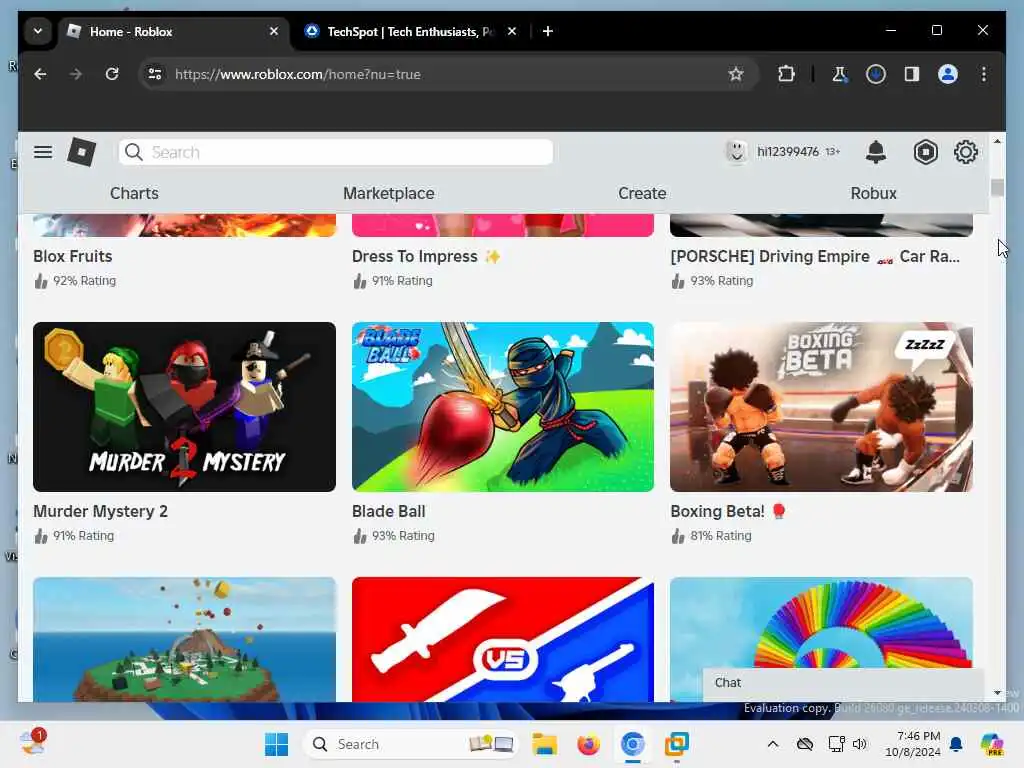Open the Chat panel
This screenshot has height=768, width=1024.
(x=843, y=683)
